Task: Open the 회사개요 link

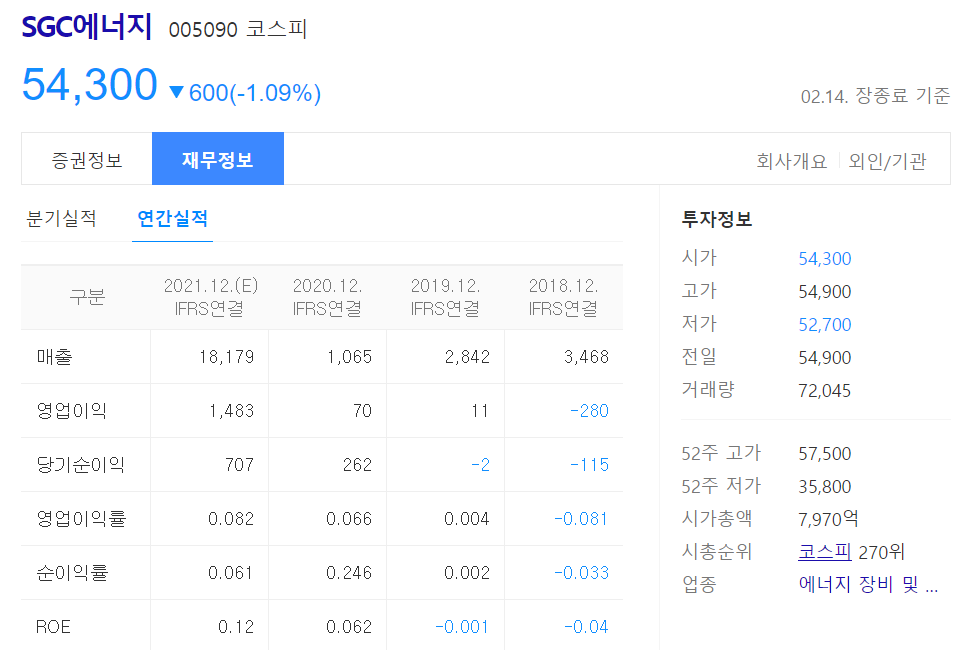Action: click(x=792, y=161)
